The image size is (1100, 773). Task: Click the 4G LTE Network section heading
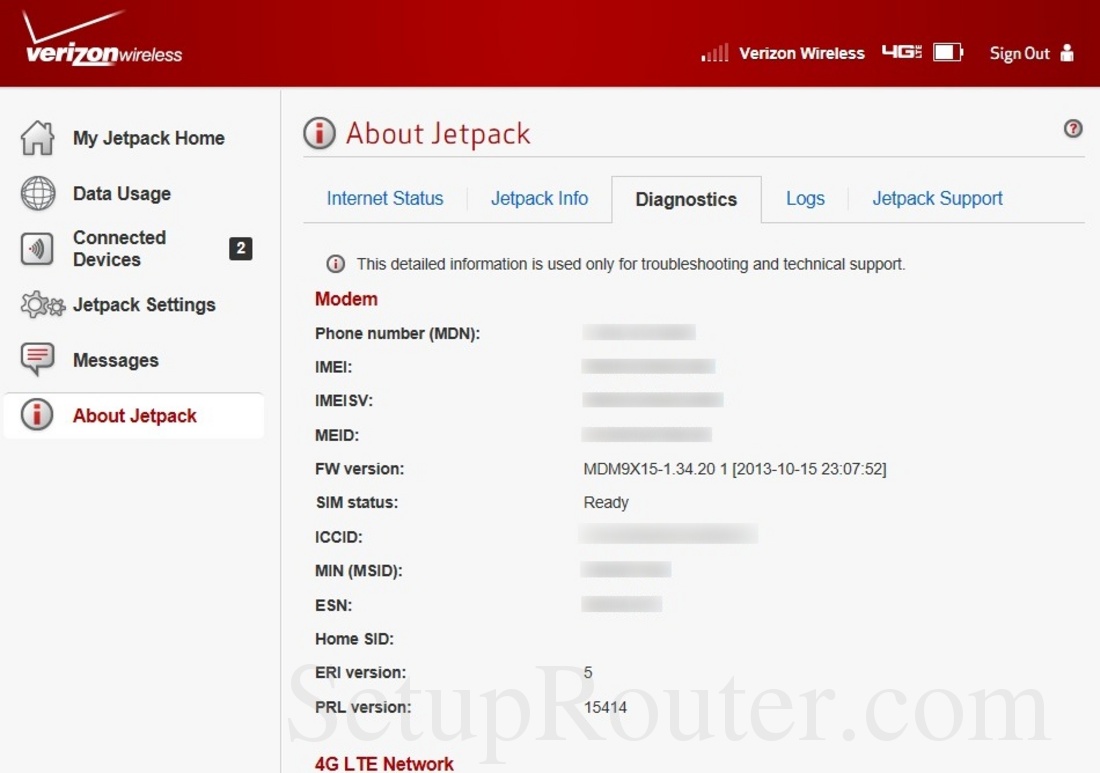tap(384, 763)
